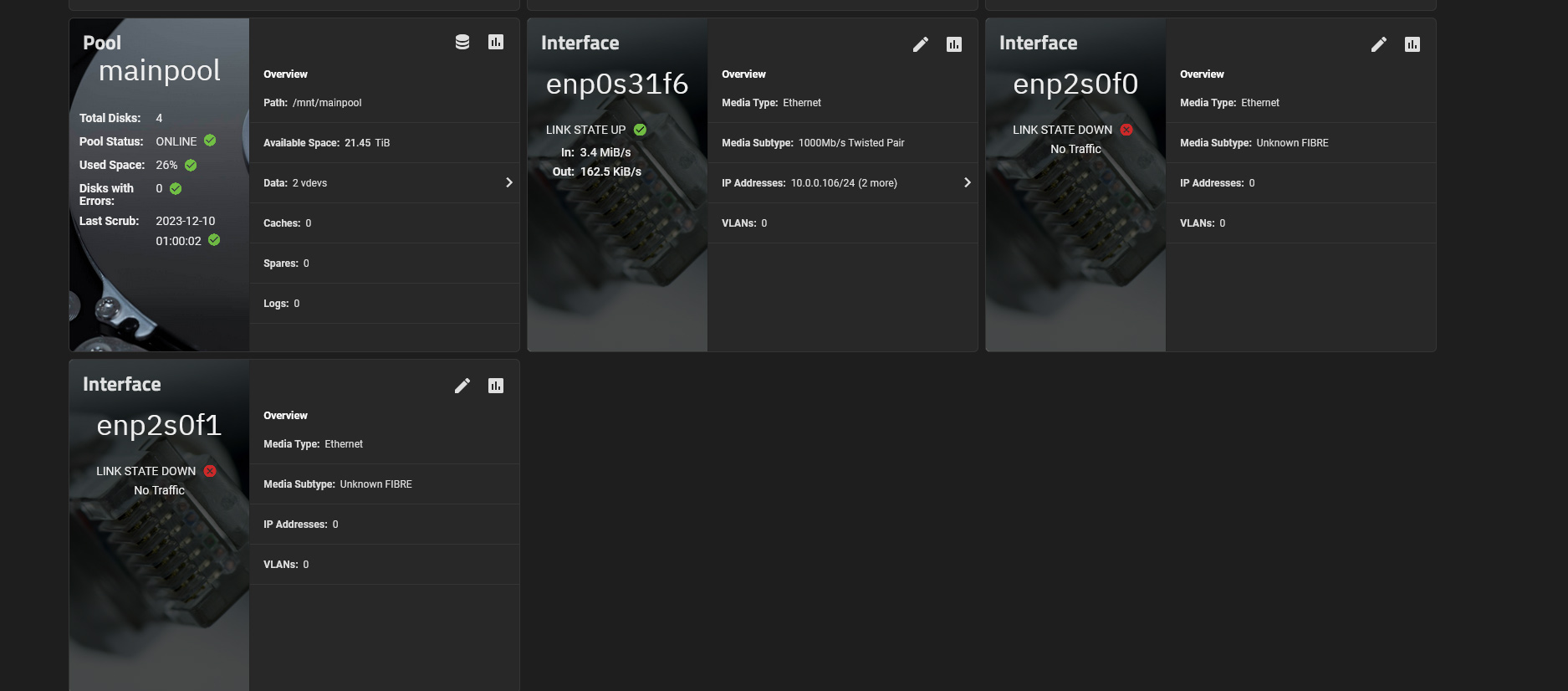This screenshot has height=691, width=1568.
Task: Edit the enp2s0f1 interface pencil icon
Action: tap(462, 386)
